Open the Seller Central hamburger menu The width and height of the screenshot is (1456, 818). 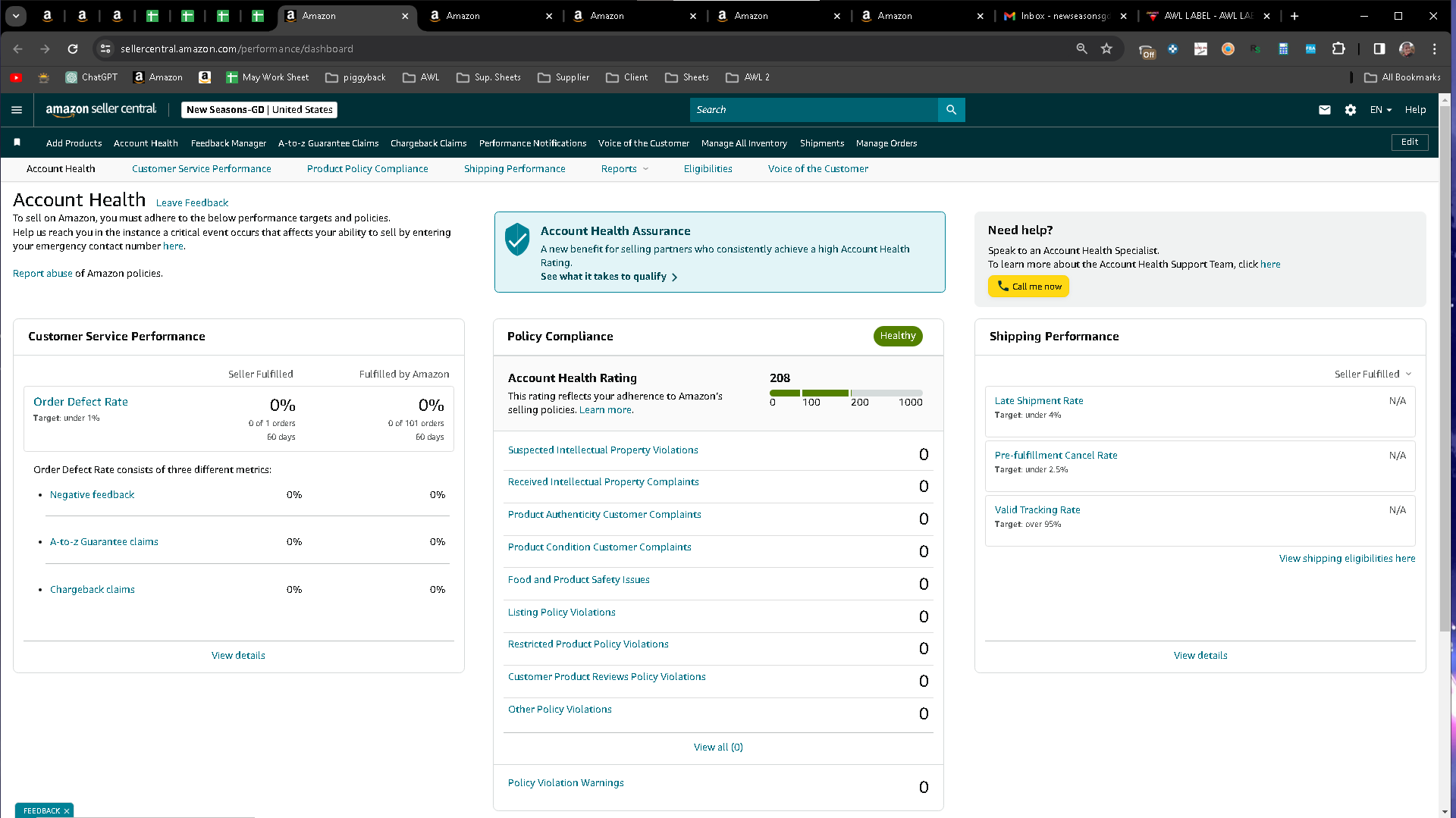click(17, 110)
